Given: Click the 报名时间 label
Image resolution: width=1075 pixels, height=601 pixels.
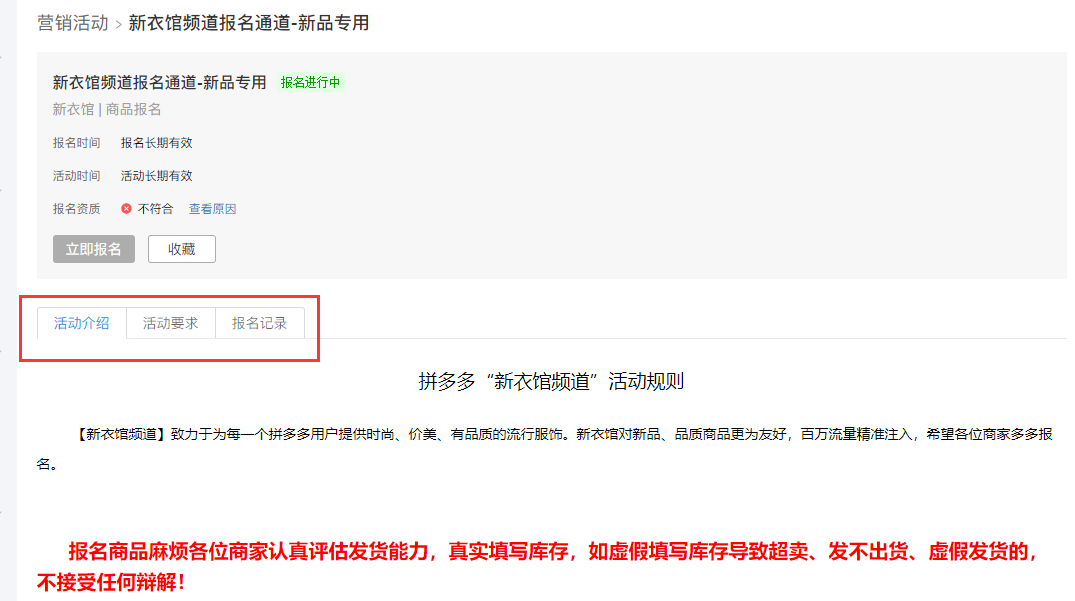Looking at the screenshot, I should [77, 143].
